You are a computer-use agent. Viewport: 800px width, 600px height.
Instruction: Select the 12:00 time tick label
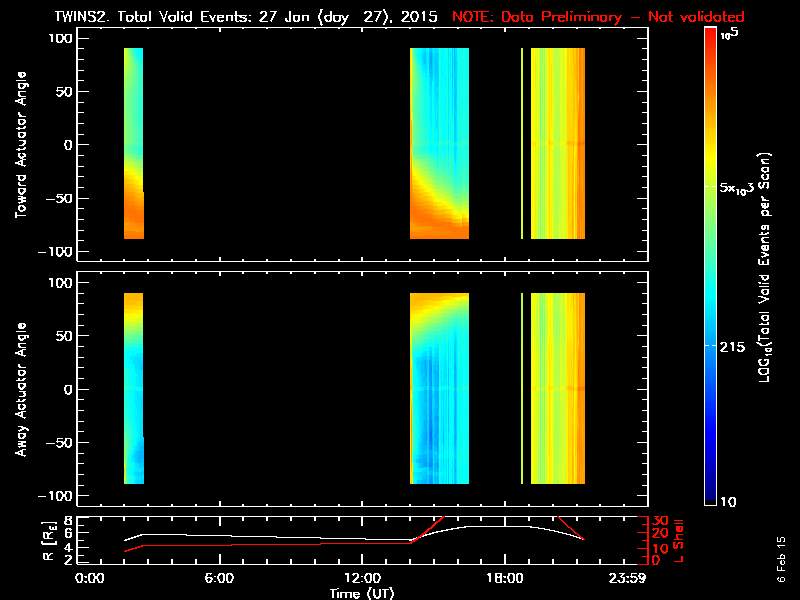point(362,578)
